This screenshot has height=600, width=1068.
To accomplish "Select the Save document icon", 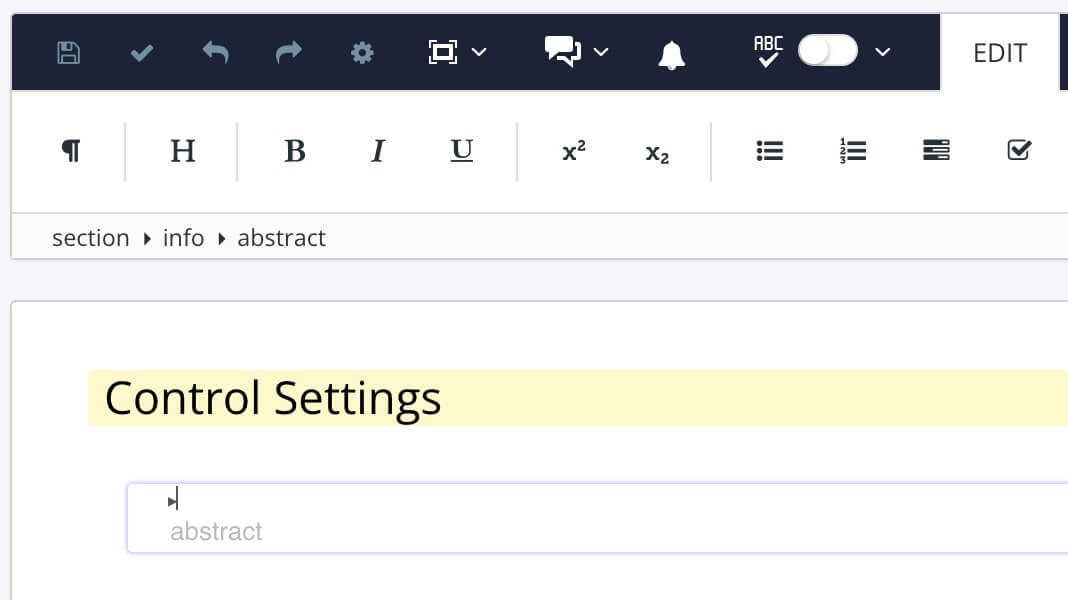I will (67, 53).
